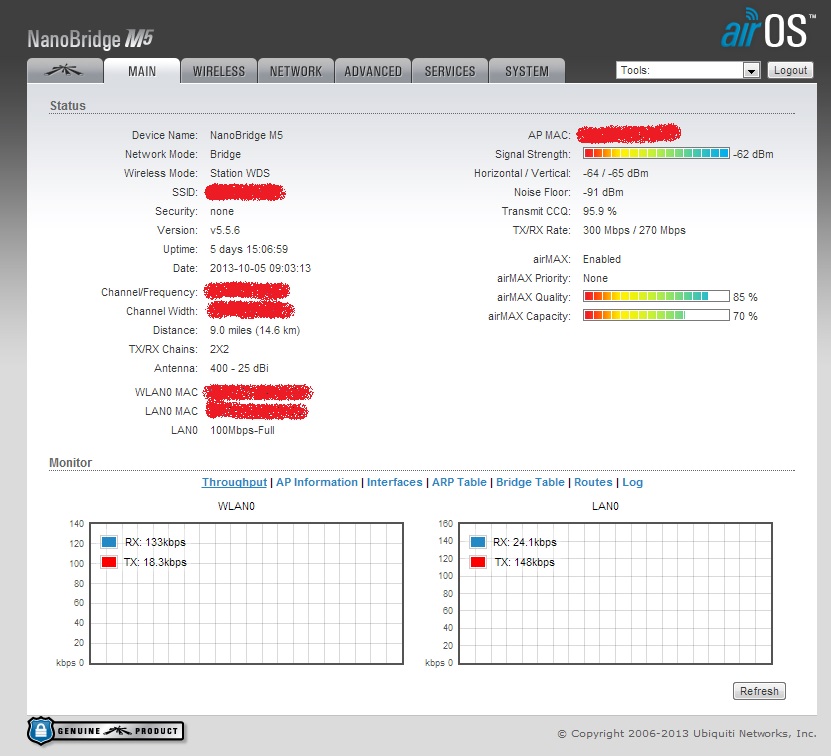Click the Logout button
Viewport: 831px width, 756px height.
790,71
